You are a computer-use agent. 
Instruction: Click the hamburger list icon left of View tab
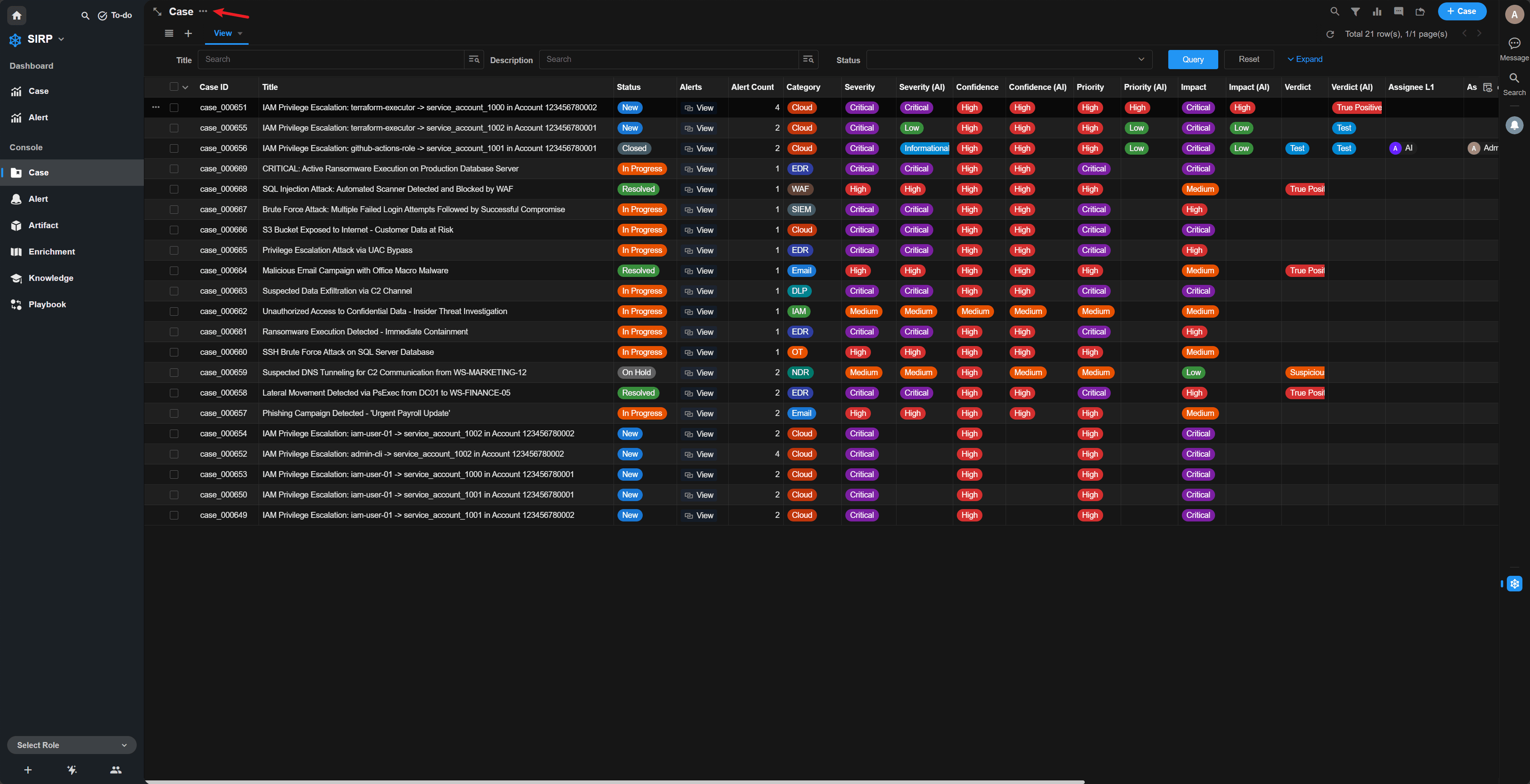[x=169, y=33]
